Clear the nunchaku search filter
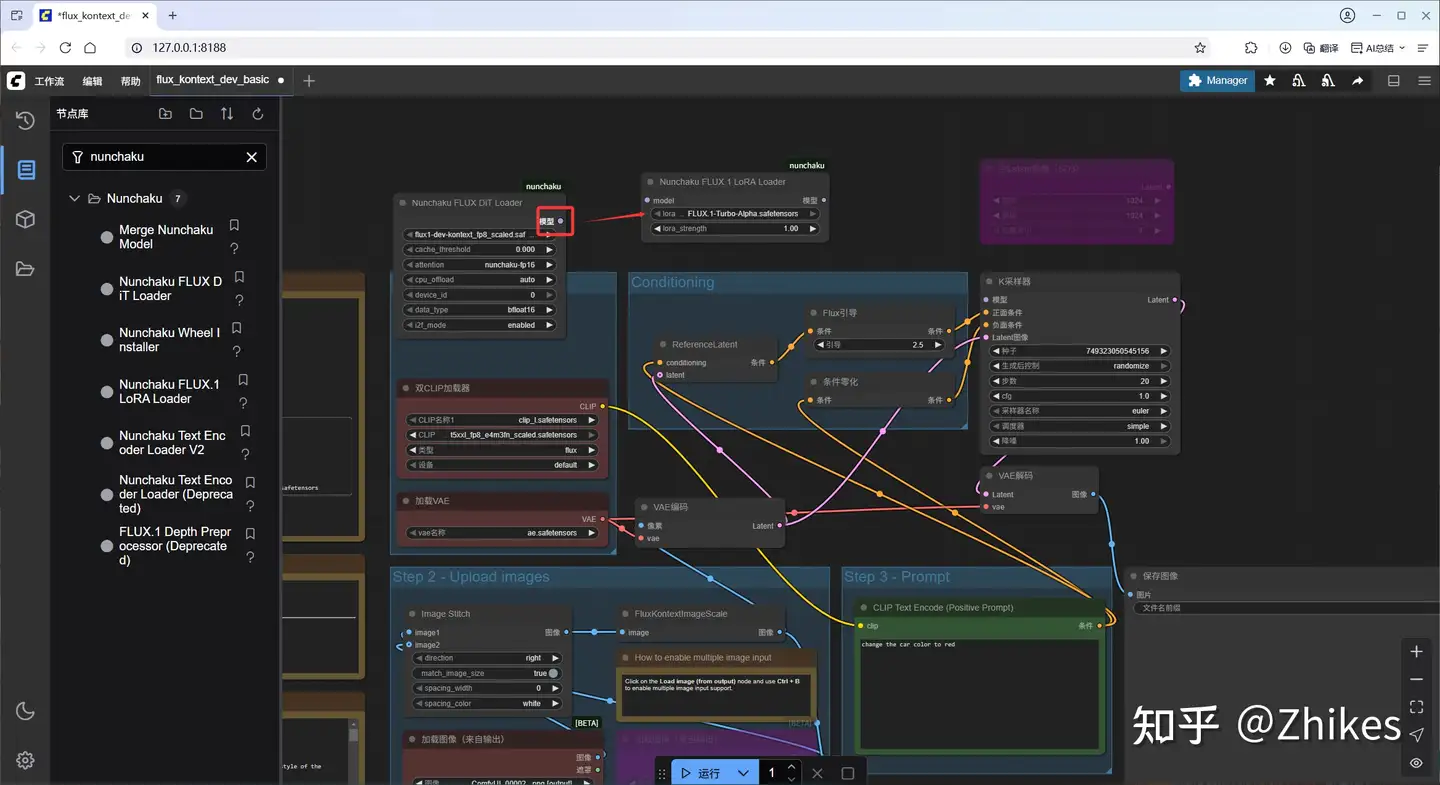This screenshot has height=785, width=1440. coord(252,157)
